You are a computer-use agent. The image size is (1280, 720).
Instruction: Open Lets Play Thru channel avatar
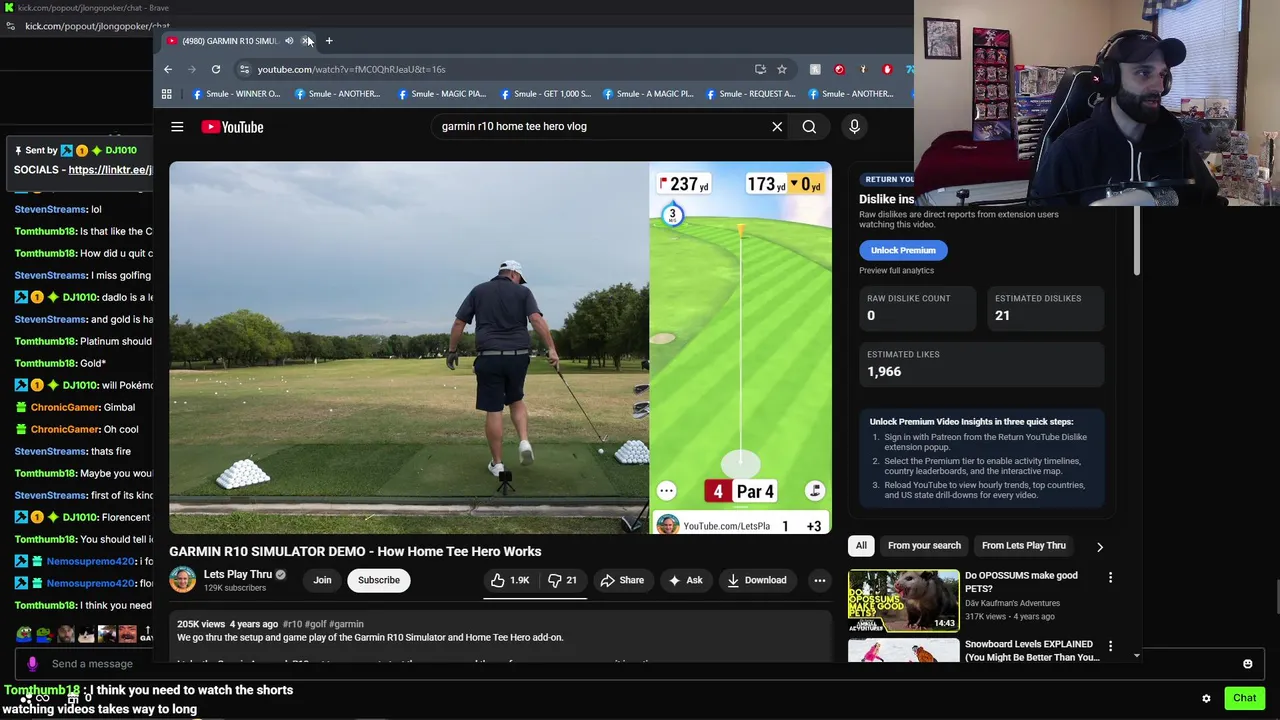click(183, 580)
